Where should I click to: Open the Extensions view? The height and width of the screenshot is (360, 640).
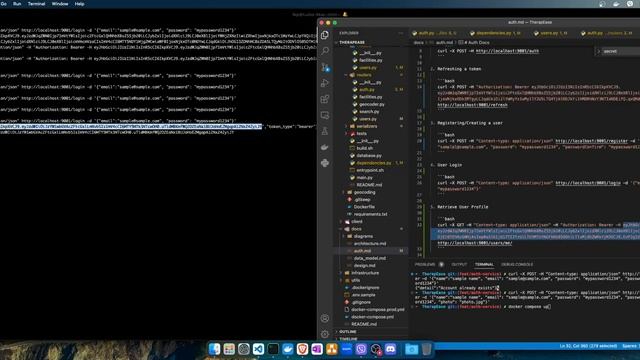pos(325,99)
